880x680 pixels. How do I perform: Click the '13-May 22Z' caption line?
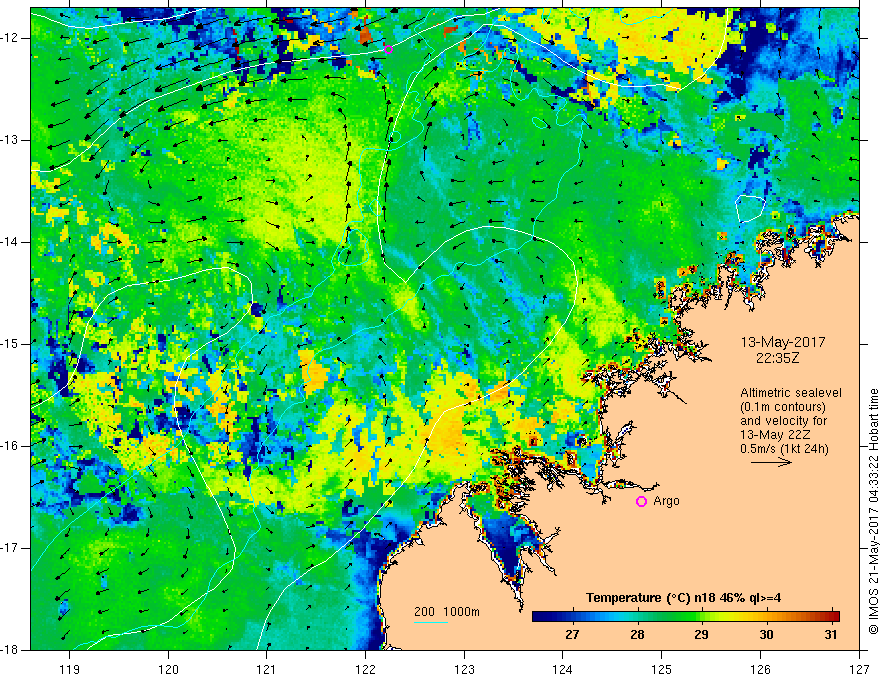click(775, 435)
